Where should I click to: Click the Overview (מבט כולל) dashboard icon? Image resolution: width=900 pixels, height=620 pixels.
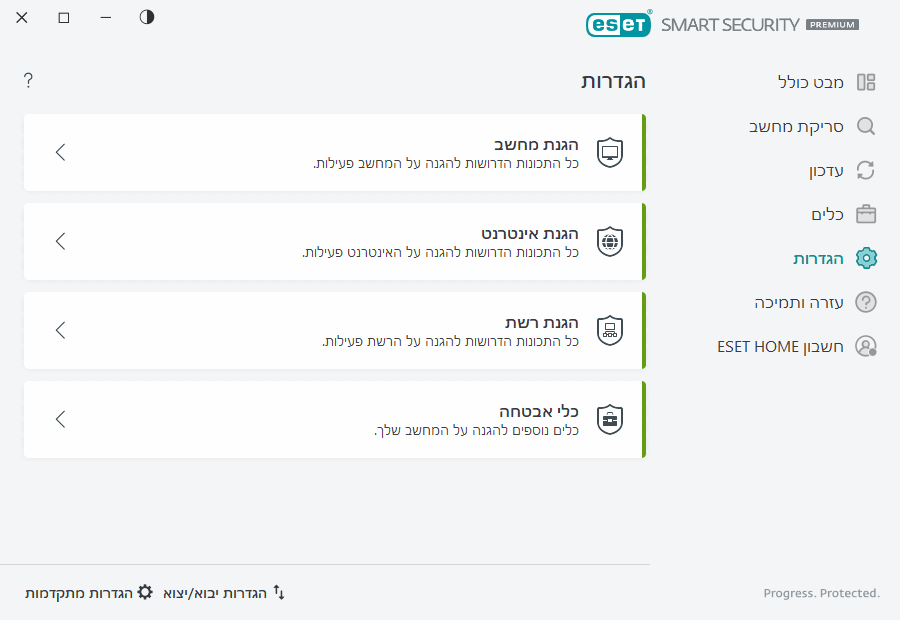tap(866, 82)
